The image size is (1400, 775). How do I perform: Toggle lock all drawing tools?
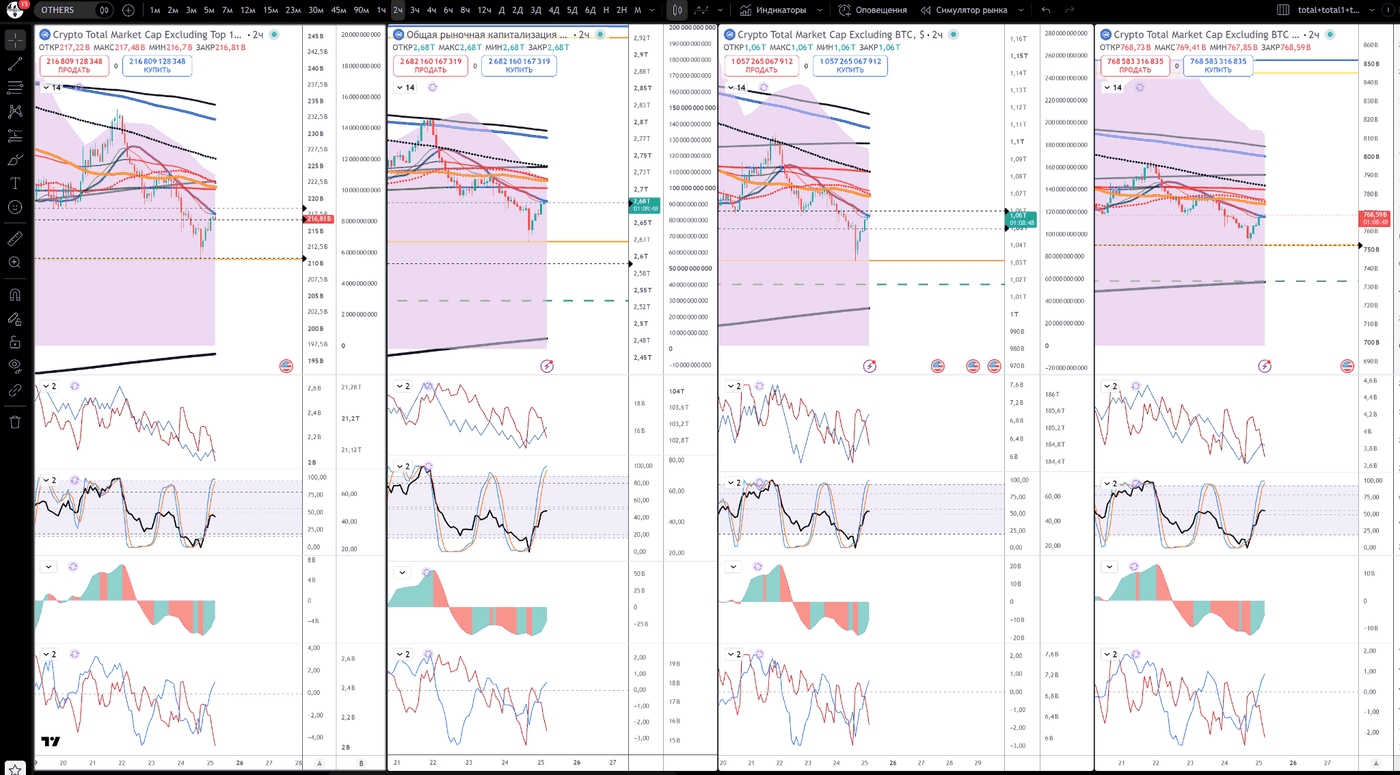coord(15,342)
